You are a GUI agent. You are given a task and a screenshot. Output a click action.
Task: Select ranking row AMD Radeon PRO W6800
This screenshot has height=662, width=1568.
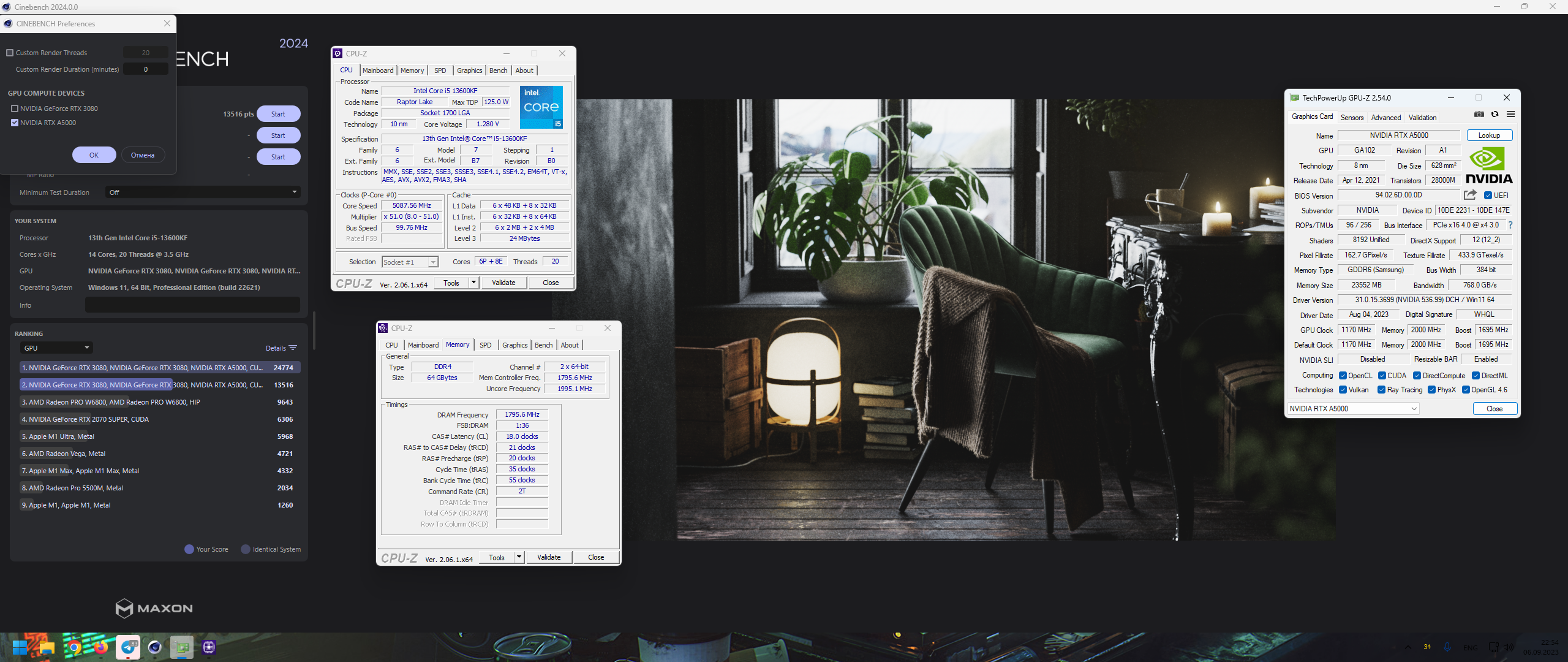159,402
